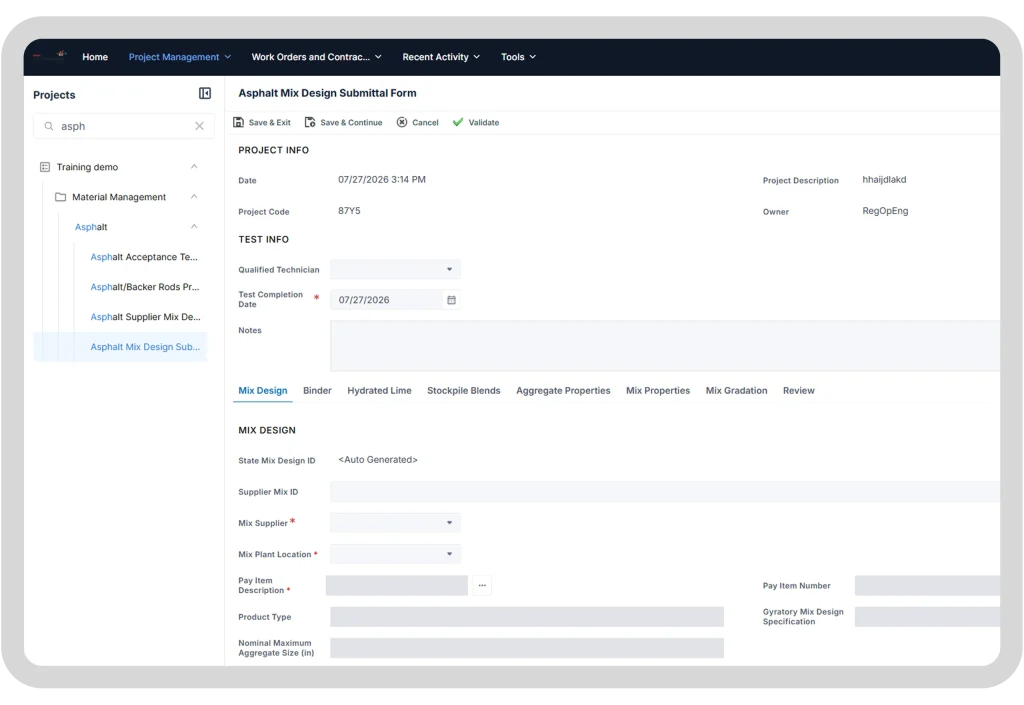Expand the Work Orders and Contracts menu

point(316,57)
